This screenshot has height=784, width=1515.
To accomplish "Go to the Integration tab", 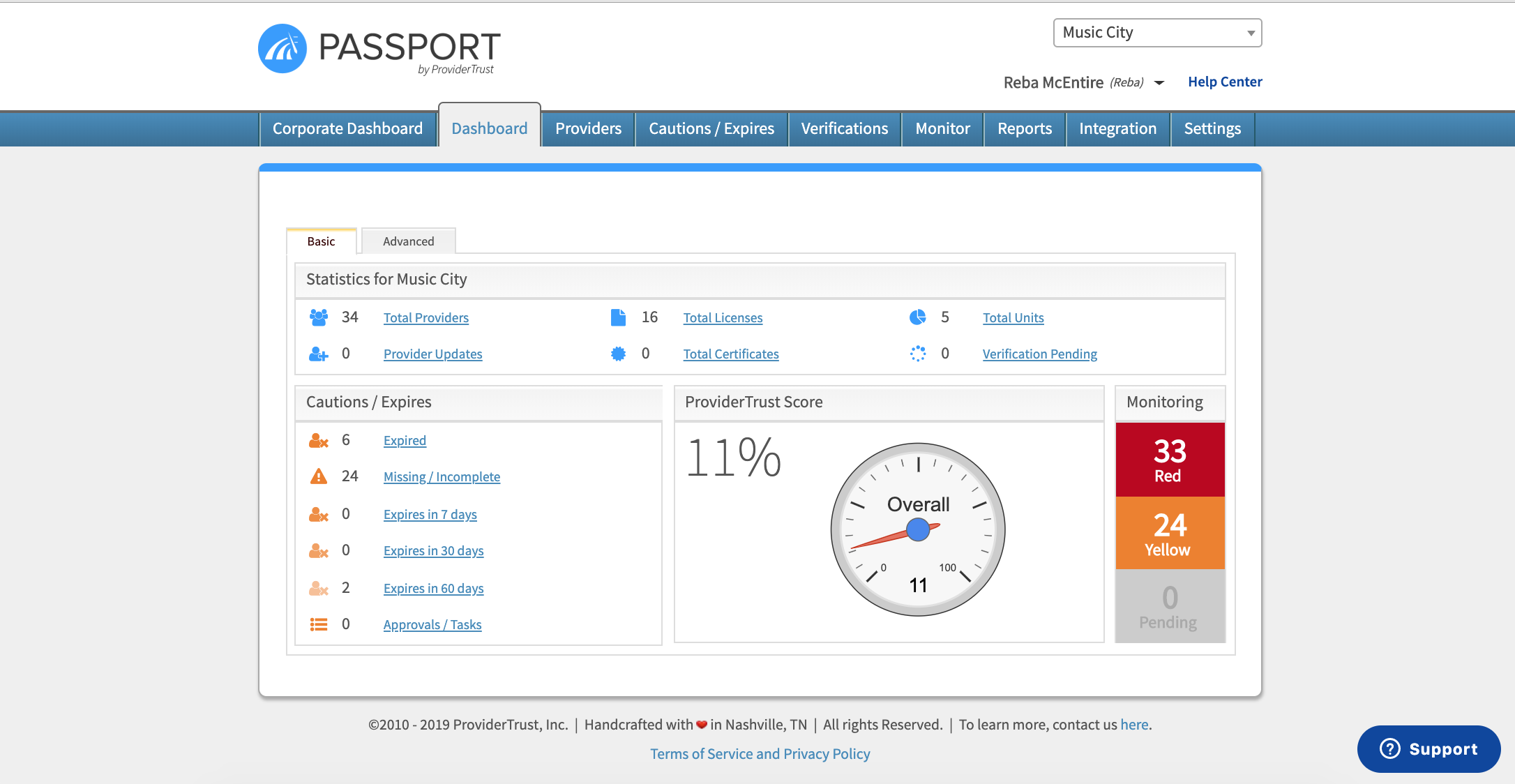I will coord(1117,129).
